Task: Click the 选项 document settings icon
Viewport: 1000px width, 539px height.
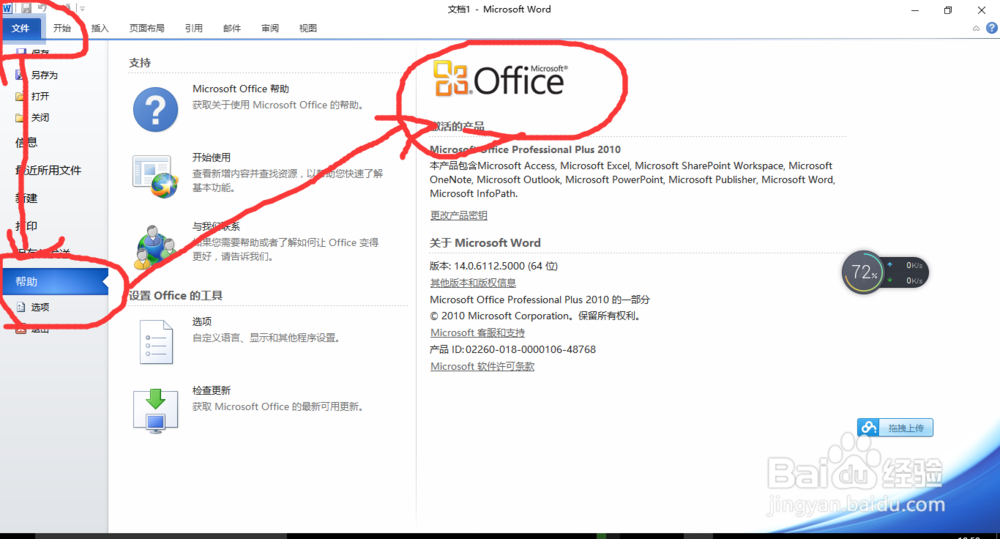Action: (156, 342)
